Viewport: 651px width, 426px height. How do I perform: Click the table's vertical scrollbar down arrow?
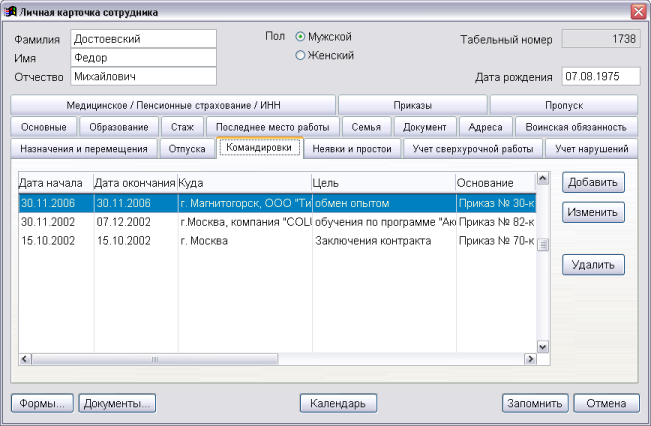543,344
